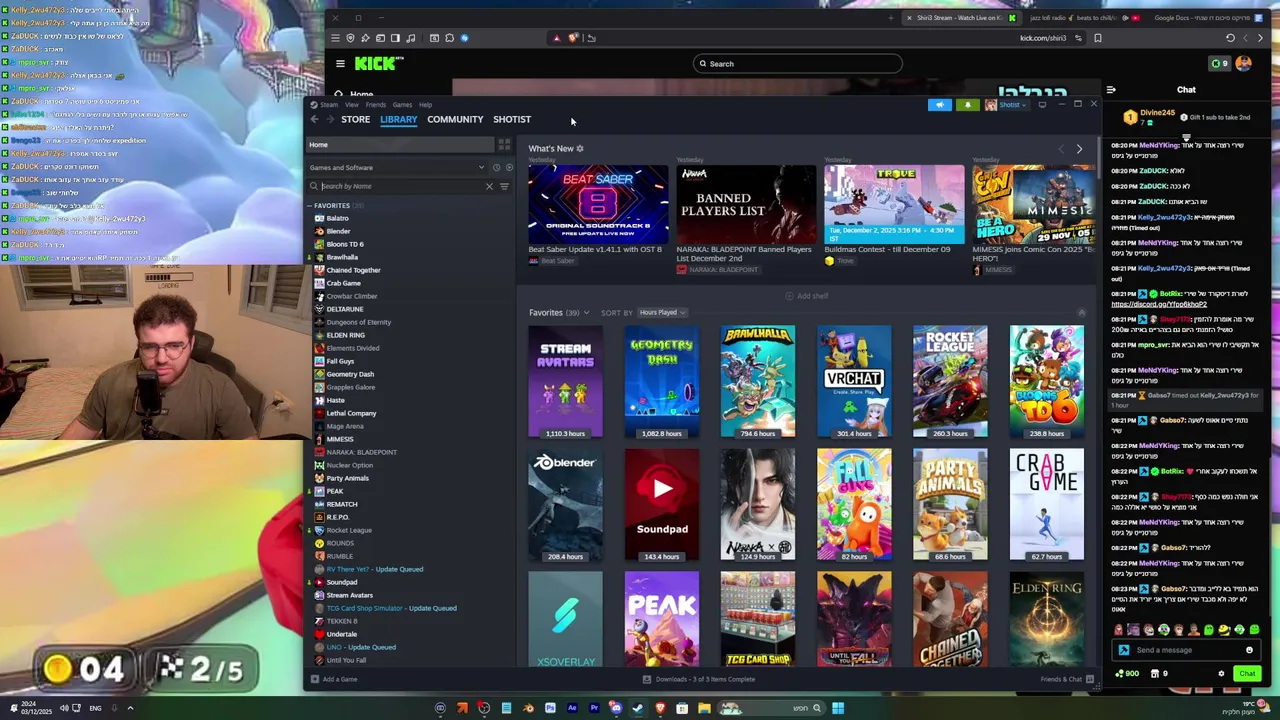Select Balatro in the favorites list
1280x720 pixels.
tap(337, 219)
